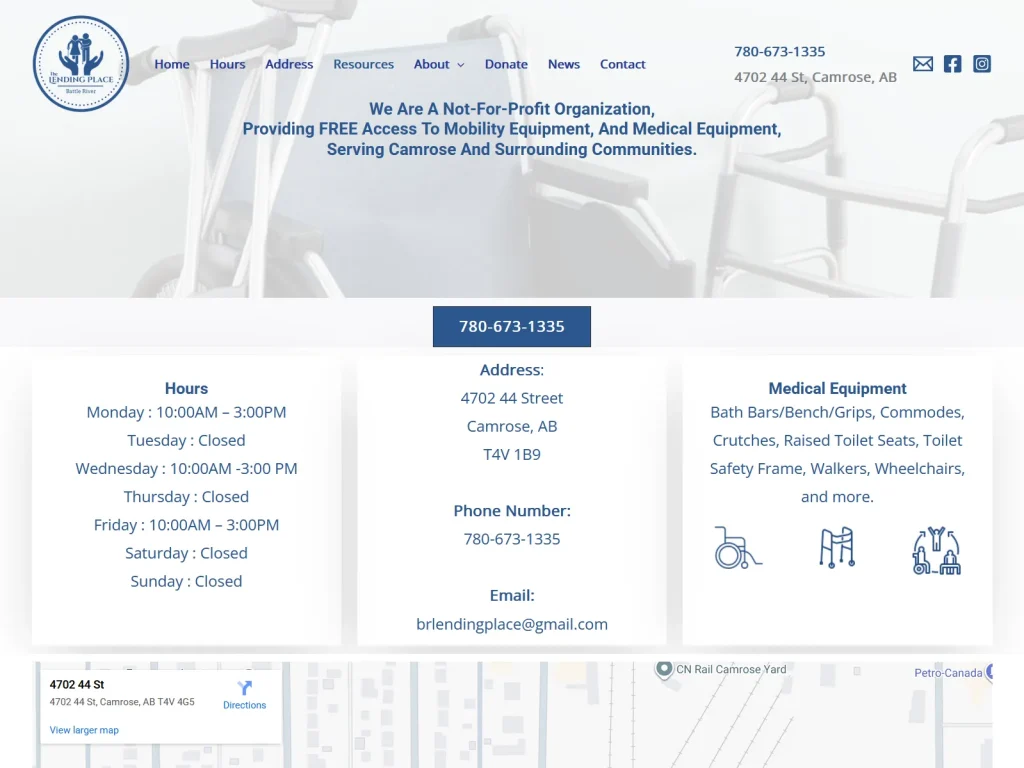Open the Donate page
The height and width of the screenshot is (768, 1024).
(x=506, y=64)
